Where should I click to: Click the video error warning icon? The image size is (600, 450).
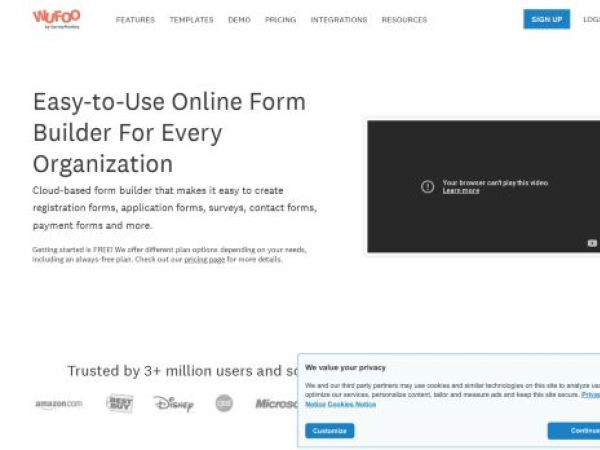[427, 186]
